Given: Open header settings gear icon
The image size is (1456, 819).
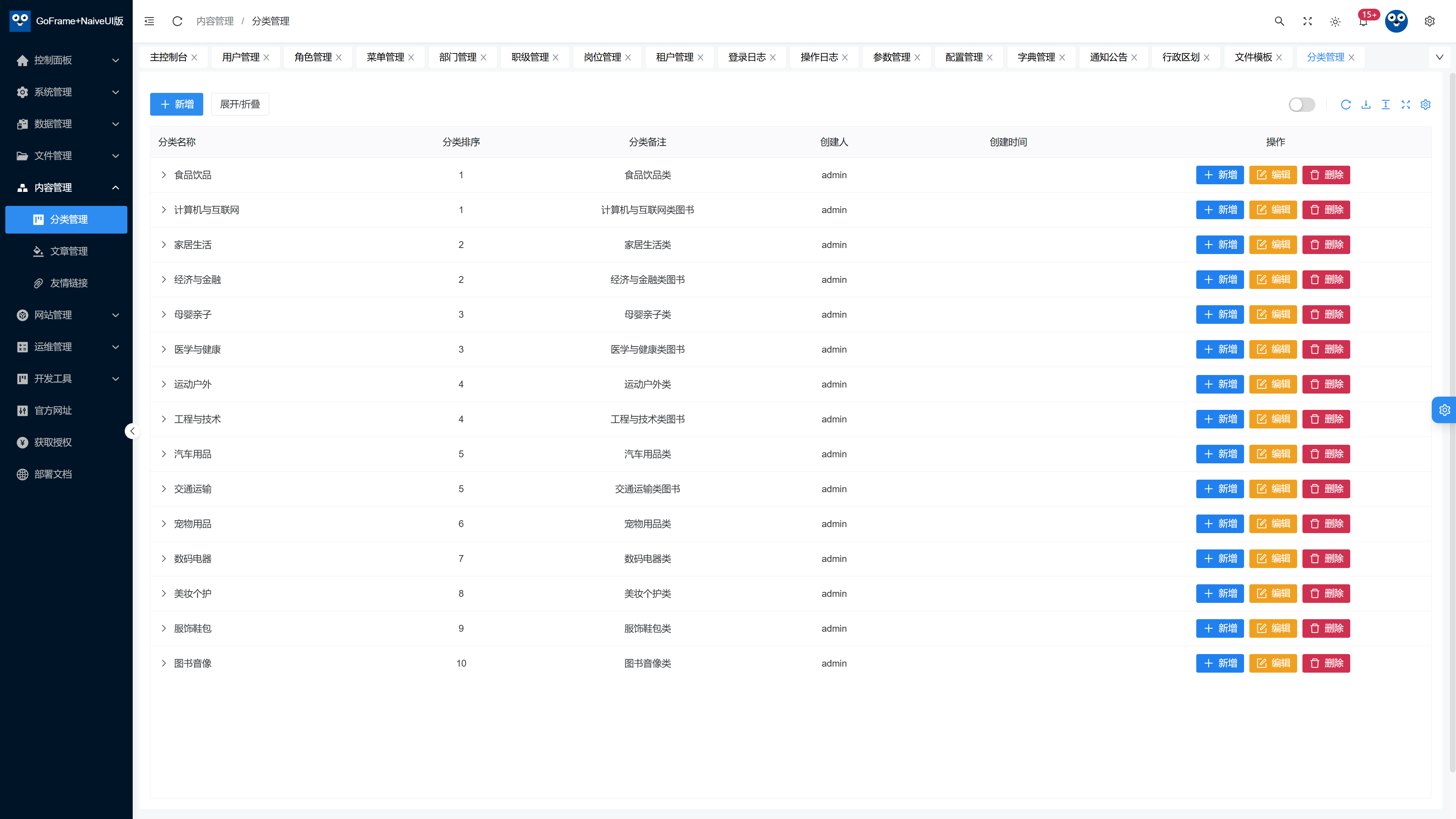Looking at the screenshot, I should tap(1429, 21).
